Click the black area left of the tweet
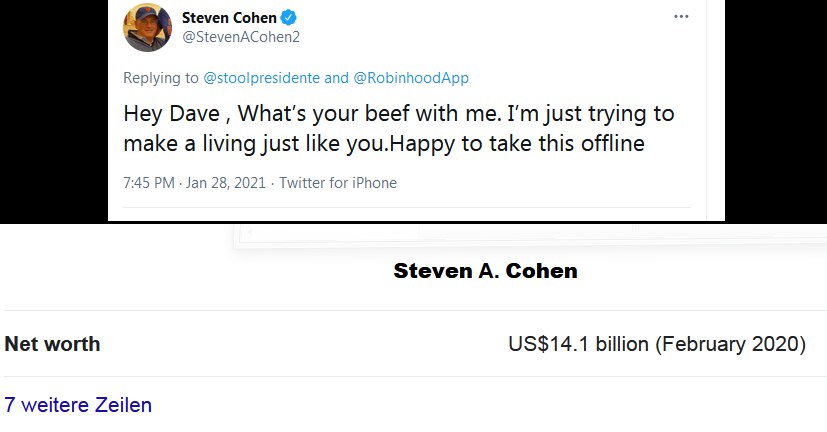The image size is (827, 432). (53, 110)
